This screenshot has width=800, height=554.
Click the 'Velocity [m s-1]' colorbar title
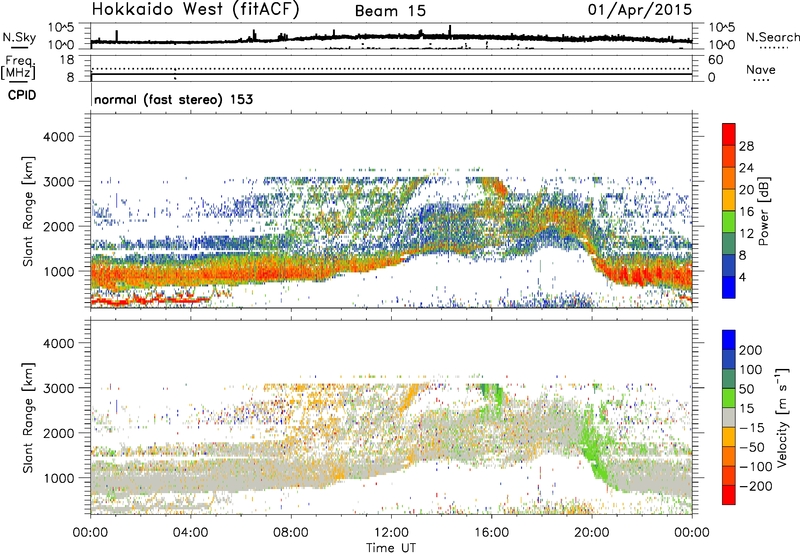coord(783,418)
